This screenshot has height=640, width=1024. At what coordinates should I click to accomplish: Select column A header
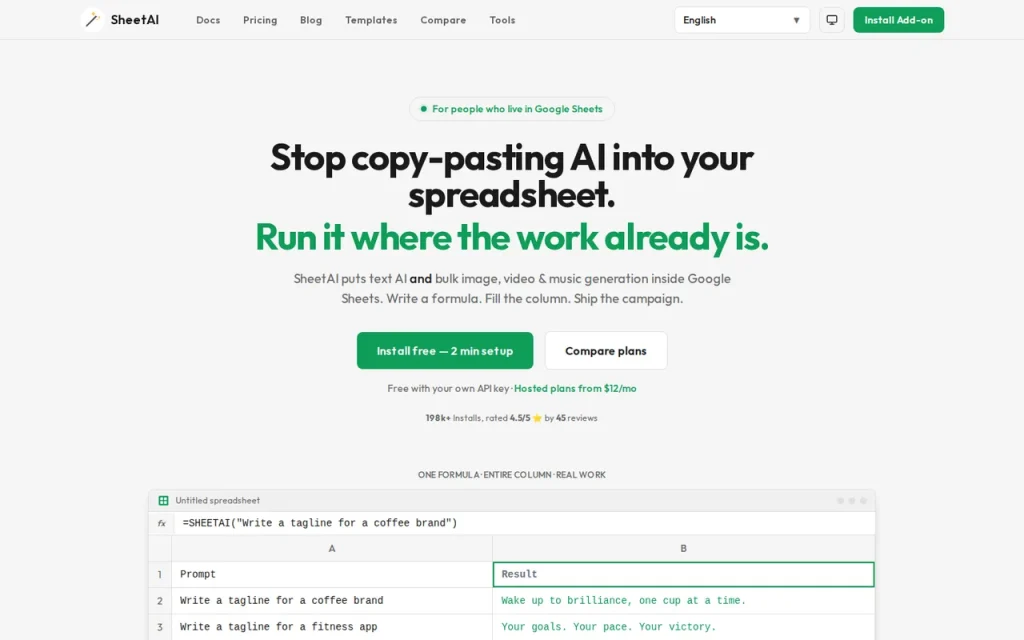[332, 549]
